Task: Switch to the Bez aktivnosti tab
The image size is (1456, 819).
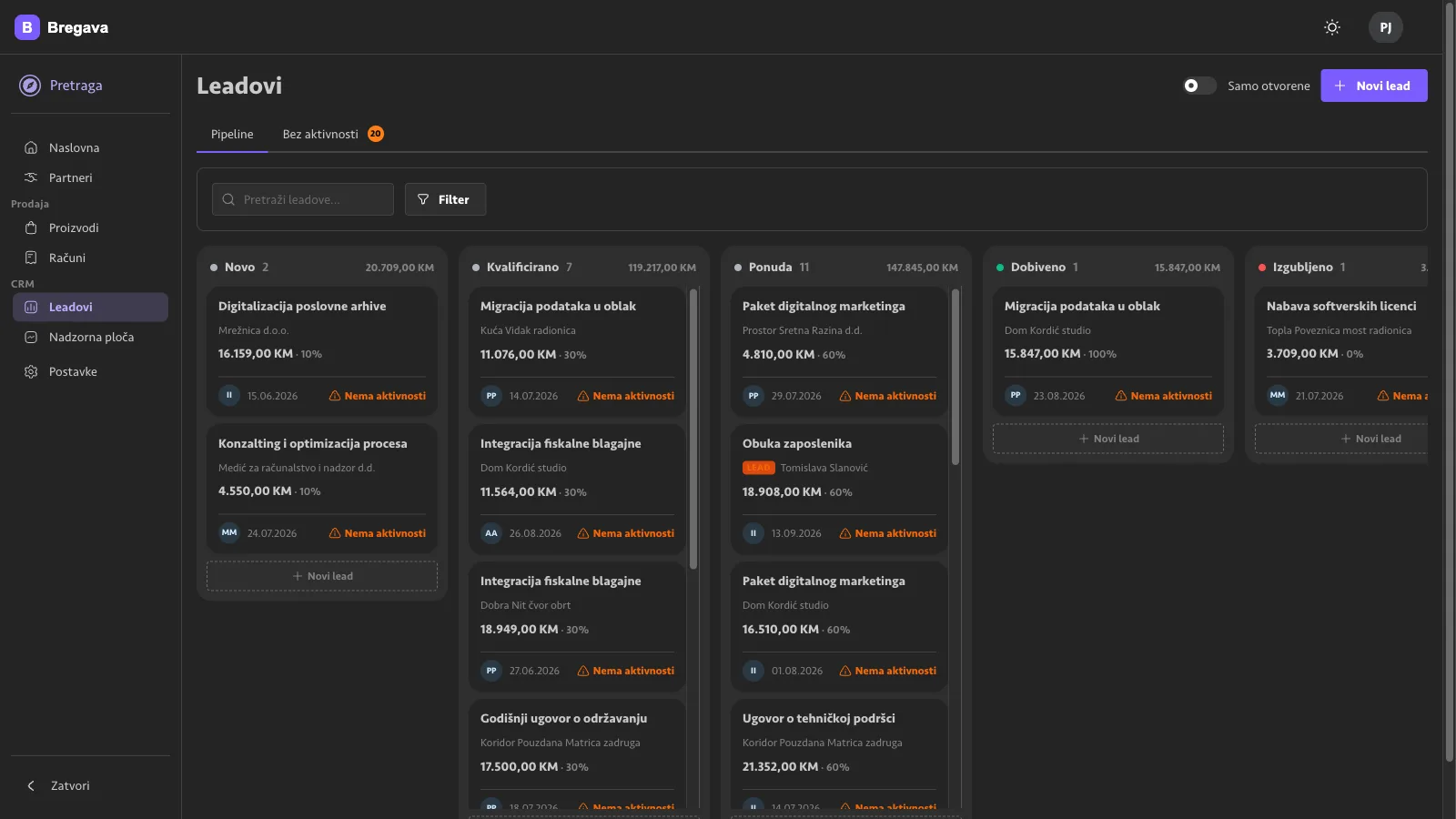Action: [x=333, y=134]
